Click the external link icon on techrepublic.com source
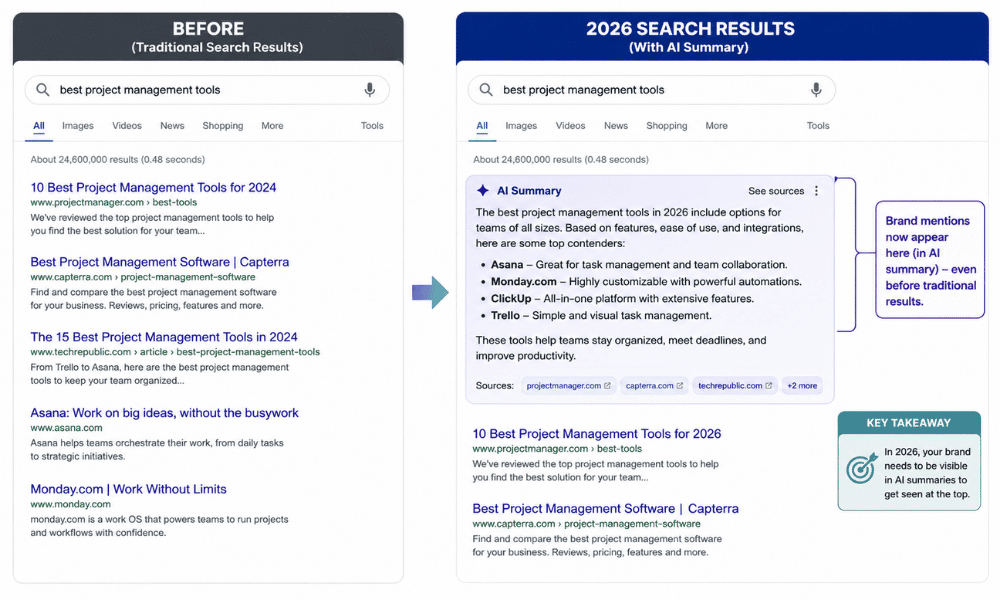 coord(768,386)
